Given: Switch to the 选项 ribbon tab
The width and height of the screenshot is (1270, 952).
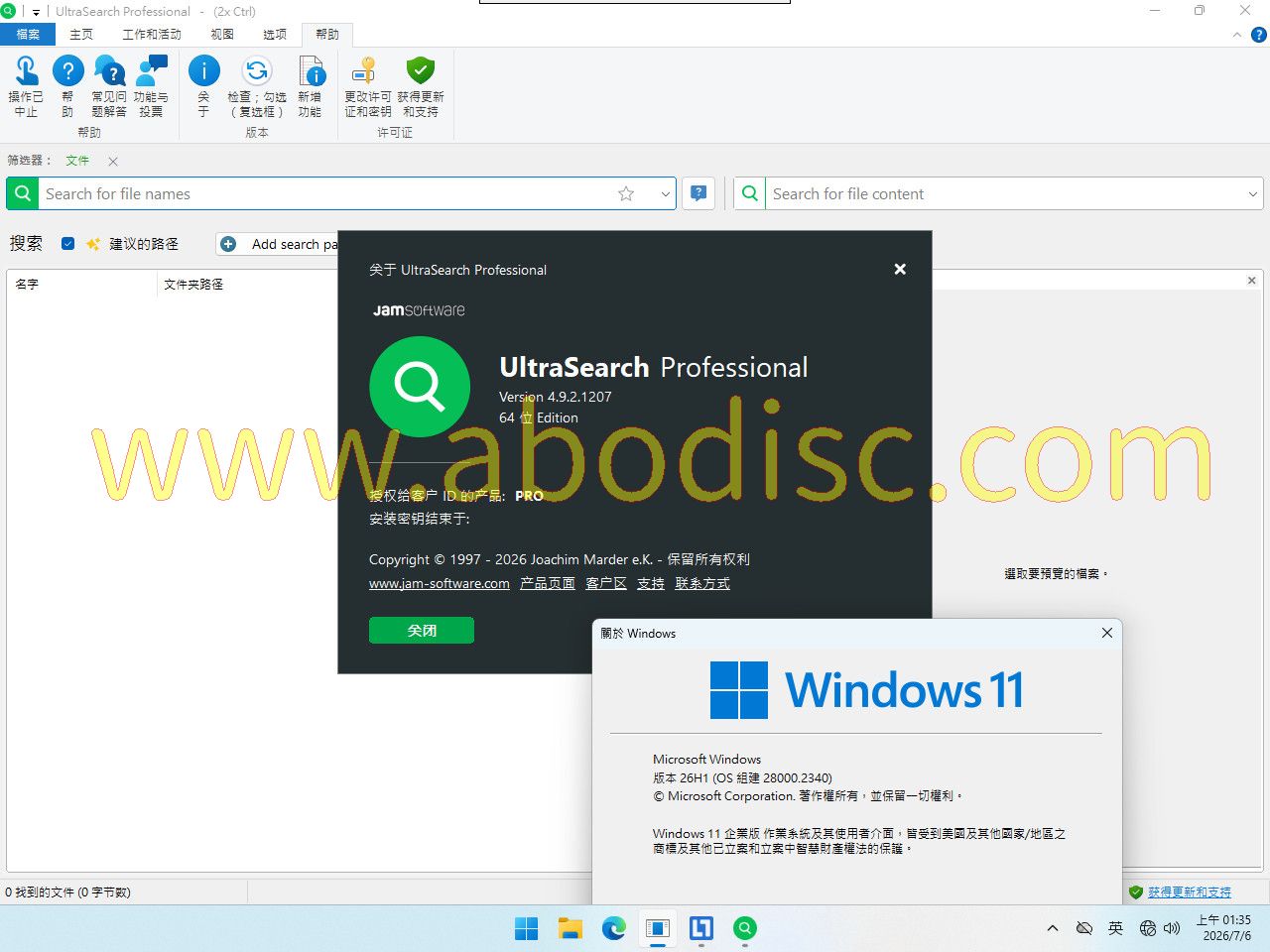Looking at the screenshot, I should pos(275,35).
